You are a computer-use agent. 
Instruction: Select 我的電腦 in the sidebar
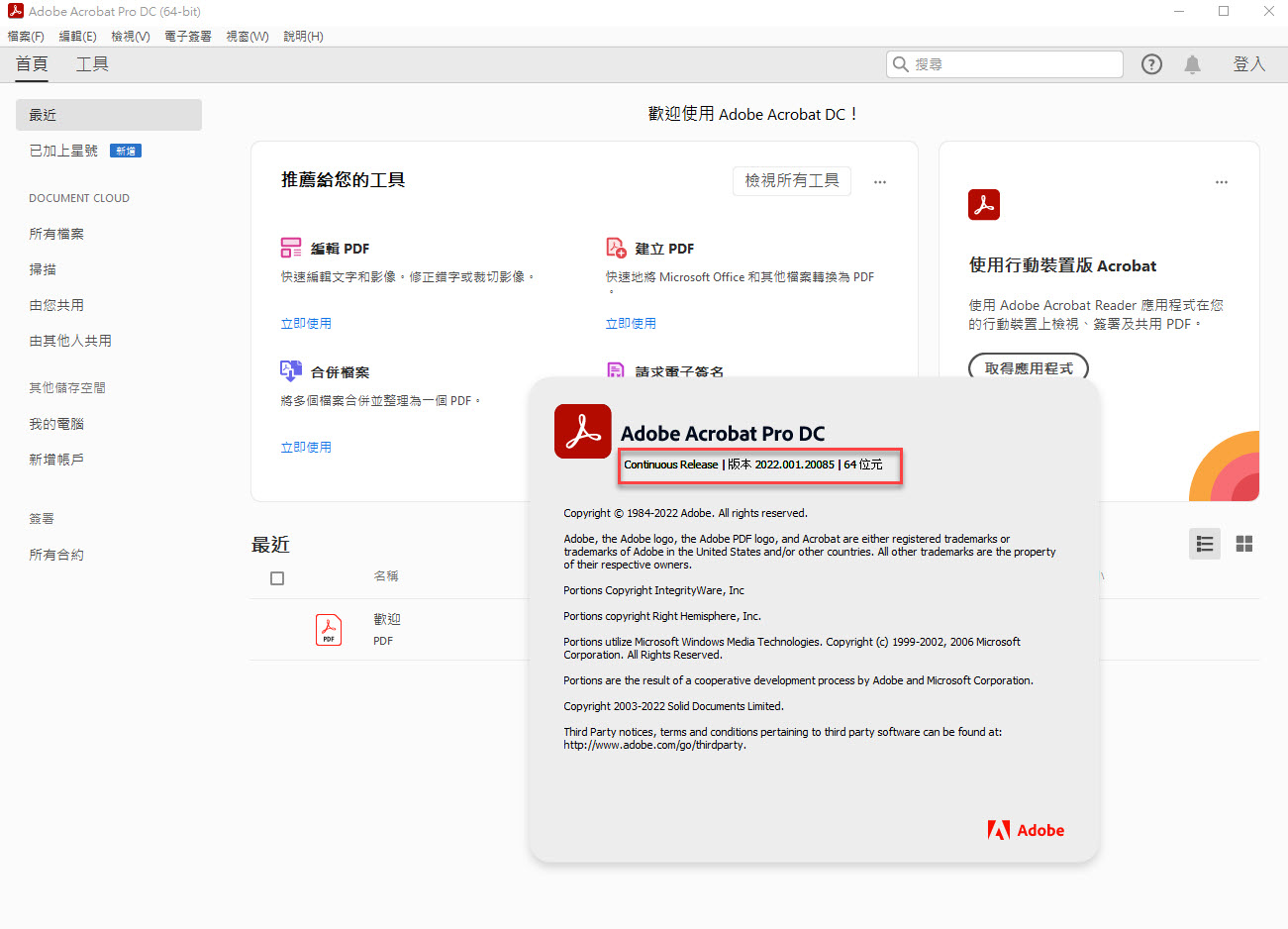56,424
